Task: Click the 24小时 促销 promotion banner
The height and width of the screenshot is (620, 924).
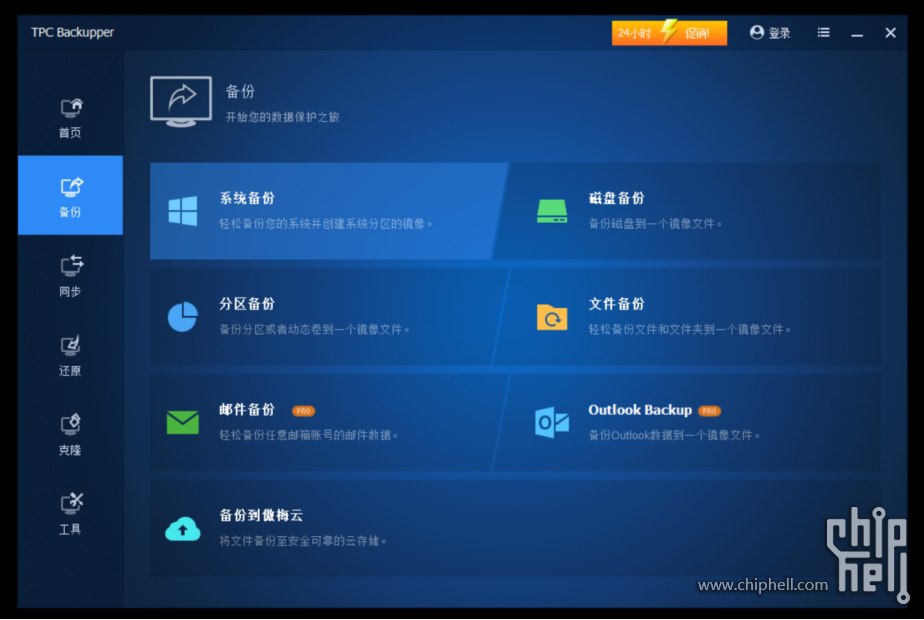Action: click(669, 32)
